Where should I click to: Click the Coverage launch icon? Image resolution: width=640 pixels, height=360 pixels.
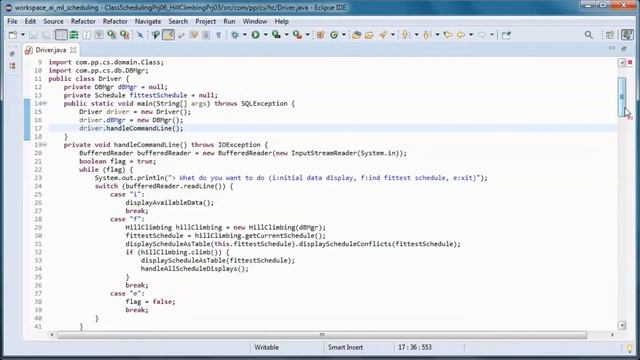pos(276,35)
